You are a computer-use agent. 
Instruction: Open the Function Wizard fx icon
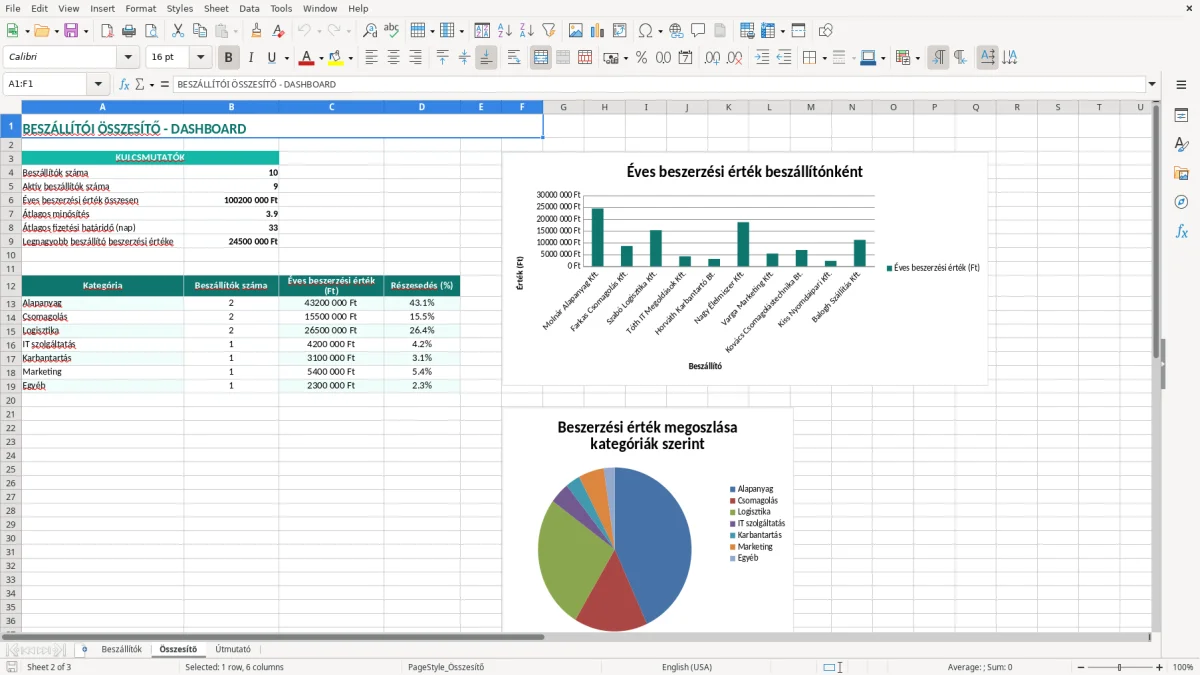[124, 84]
